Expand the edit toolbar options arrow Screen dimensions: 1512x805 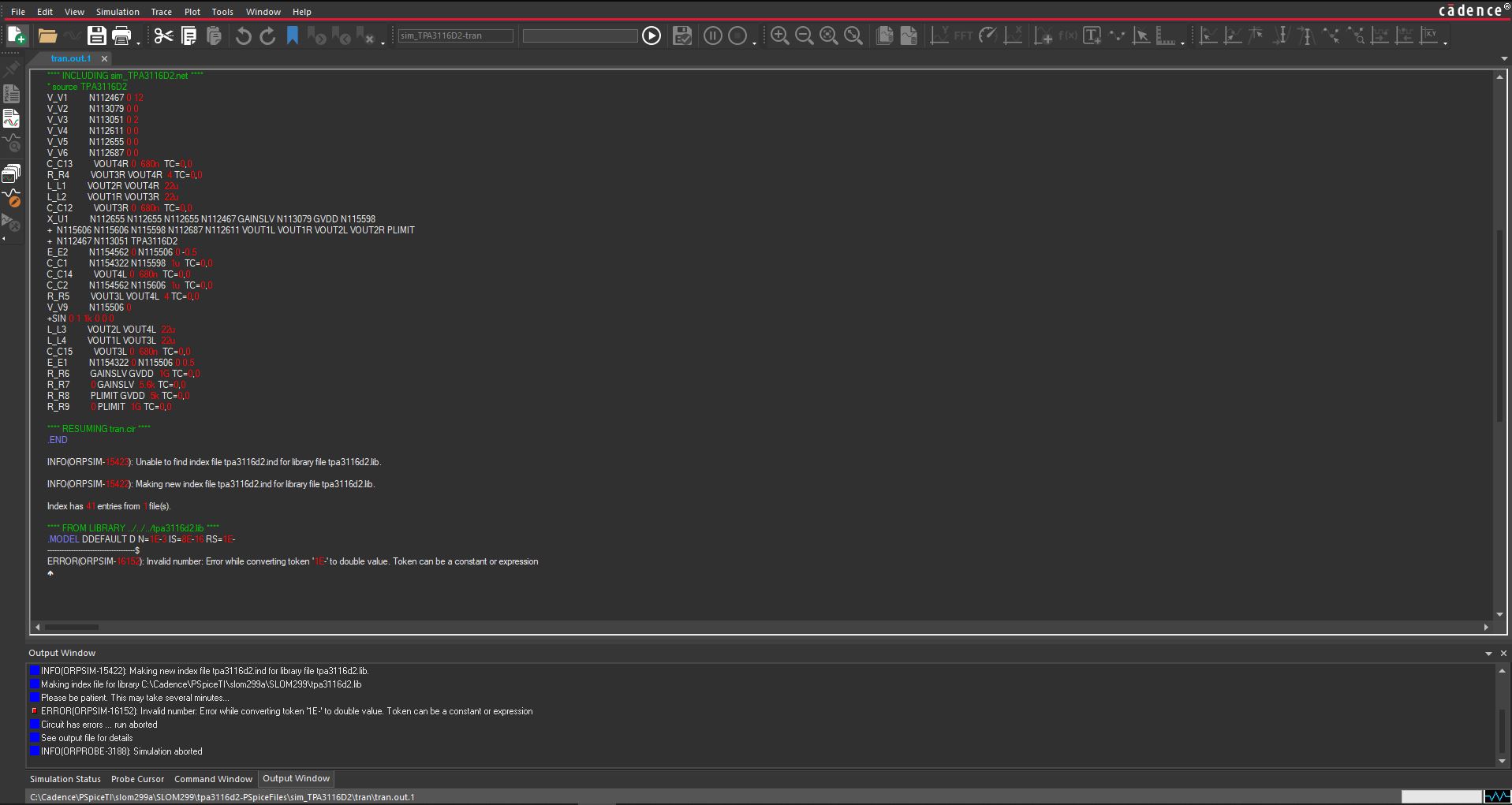click(383, 42)
